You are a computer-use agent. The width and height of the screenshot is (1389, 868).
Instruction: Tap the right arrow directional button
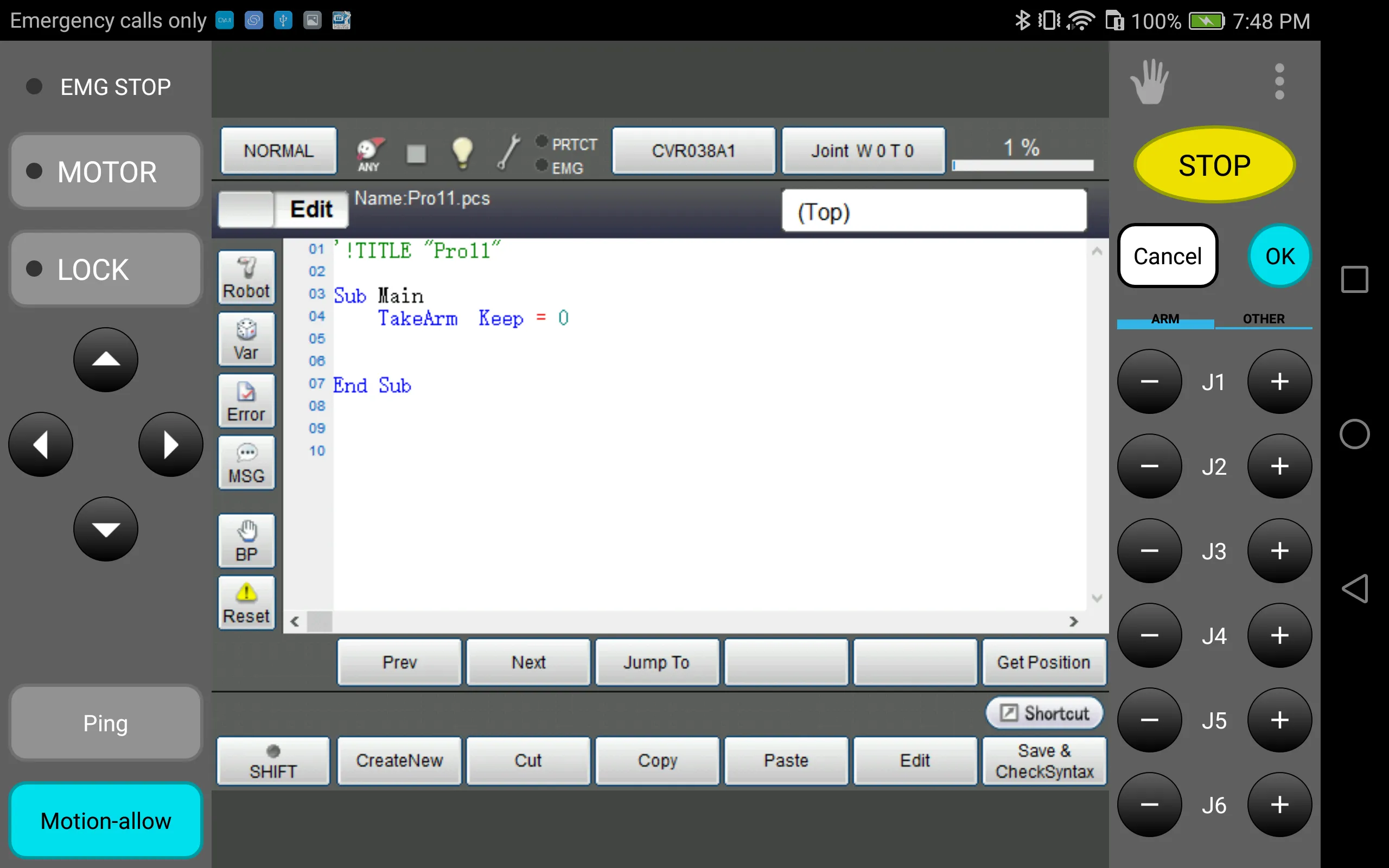pos(171,444)
